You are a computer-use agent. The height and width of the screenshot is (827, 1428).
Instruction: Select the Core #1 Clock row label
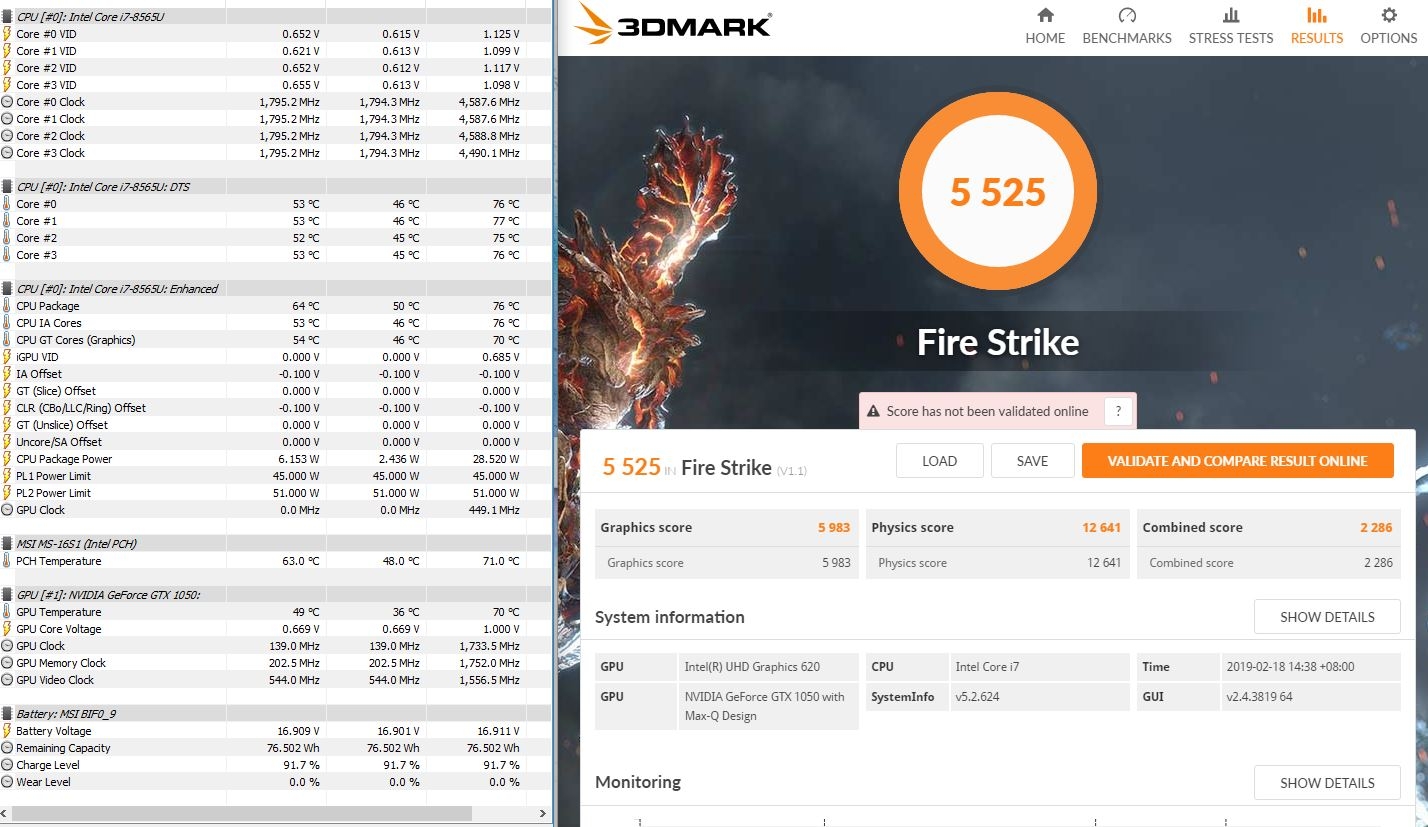point(50,119)
